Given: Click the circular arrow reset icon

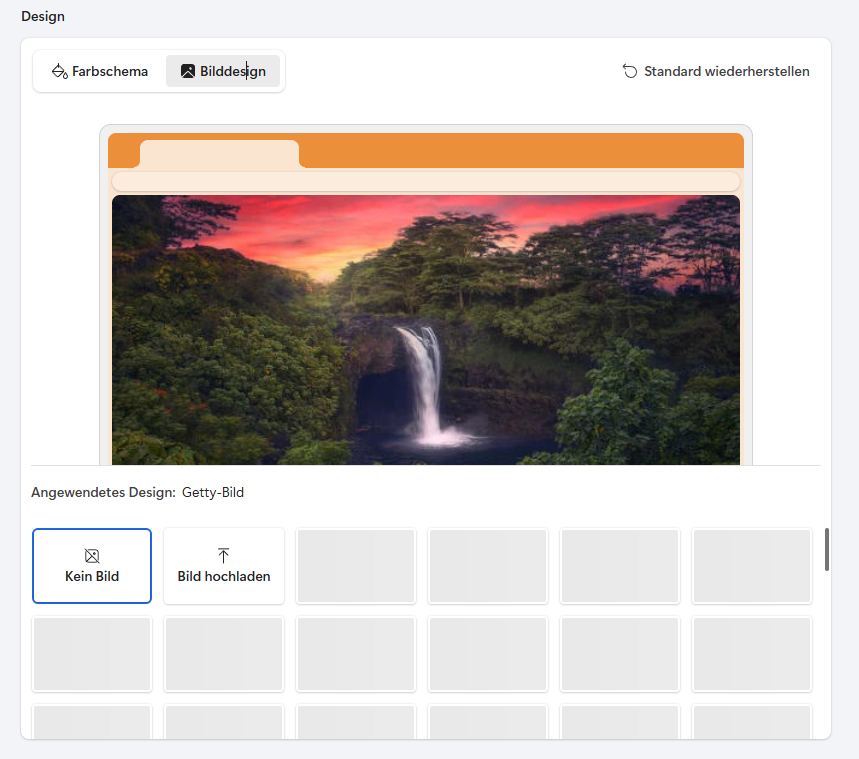Looking at the screenshot, I should tap(630, 71).
